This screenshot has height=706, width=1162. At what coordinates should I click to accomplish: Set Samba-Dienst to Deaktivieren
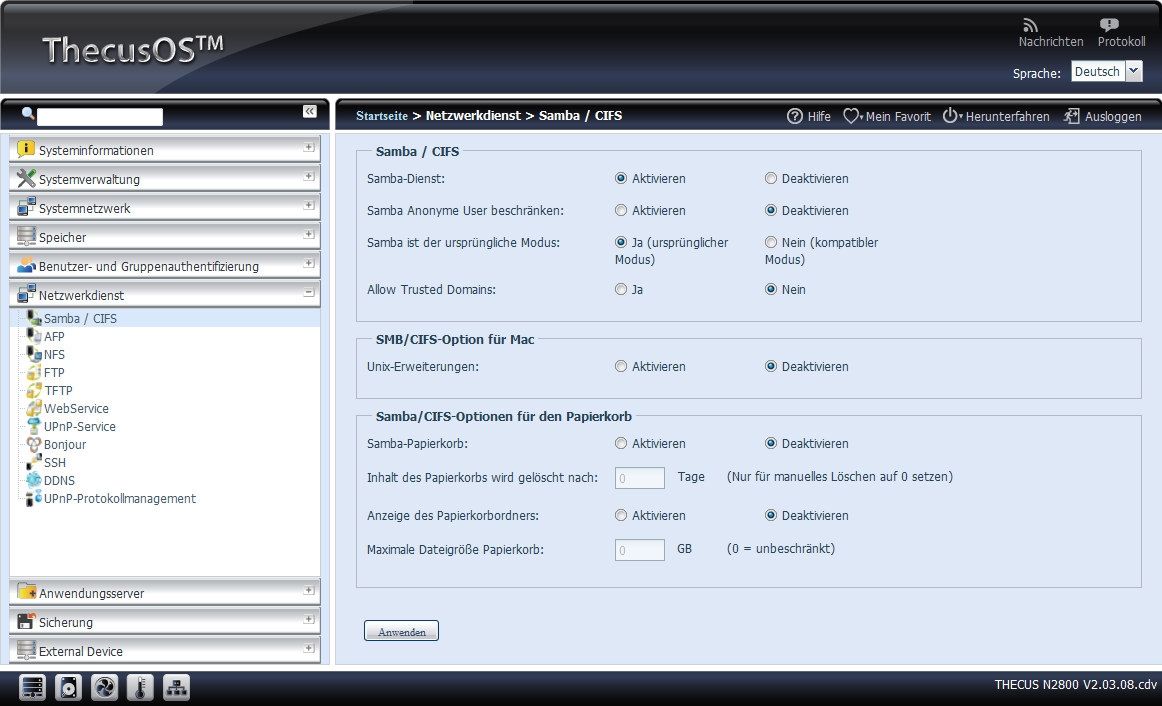(771, 179)
